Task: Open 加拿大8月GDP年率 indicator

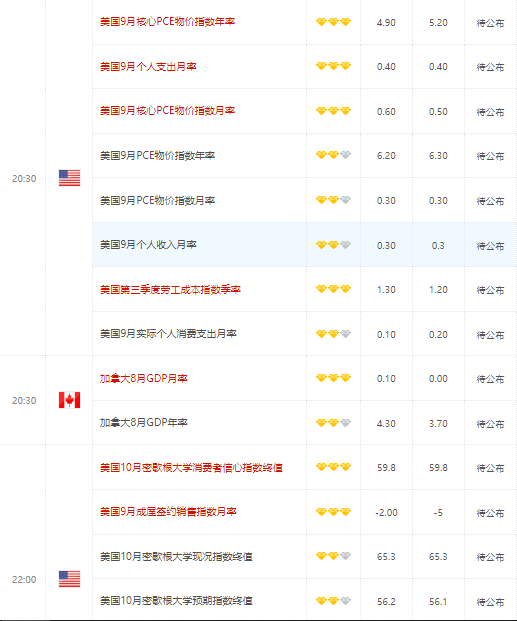Action: click(x=143, y=423)
